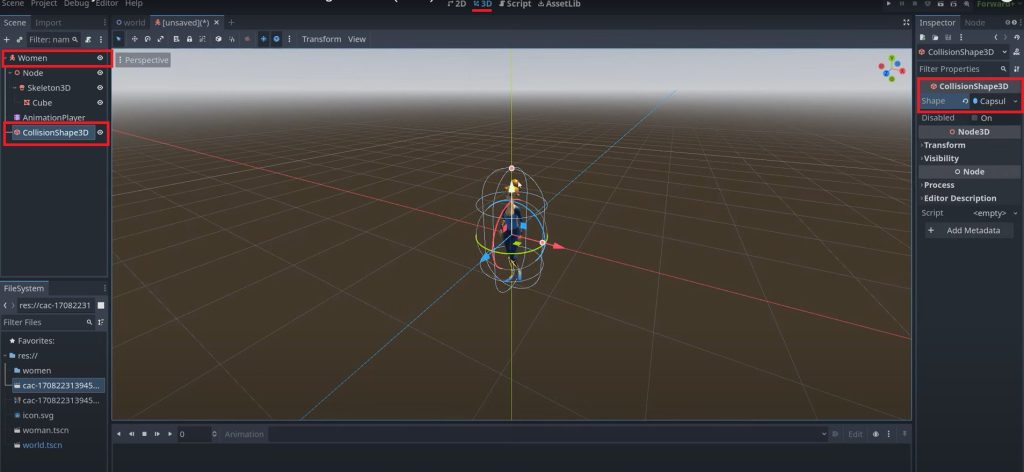This screenshot has height=472, width=1024.
Task: Activate the Scale mode tool
Action: point(161,39)
